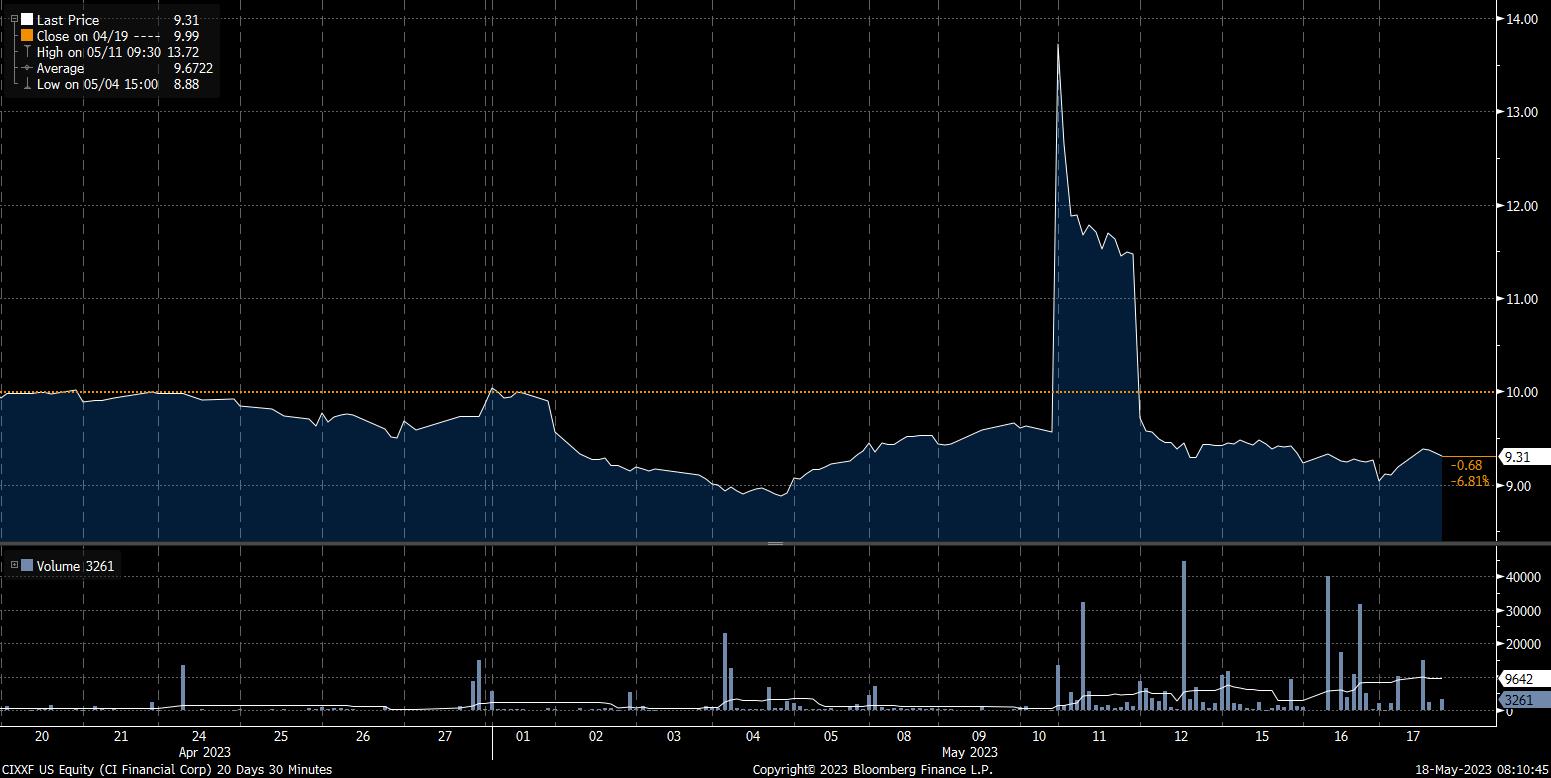
Task: Click the white Last Price color swatch
Action: pyautogui.click(x=27, y=20)
